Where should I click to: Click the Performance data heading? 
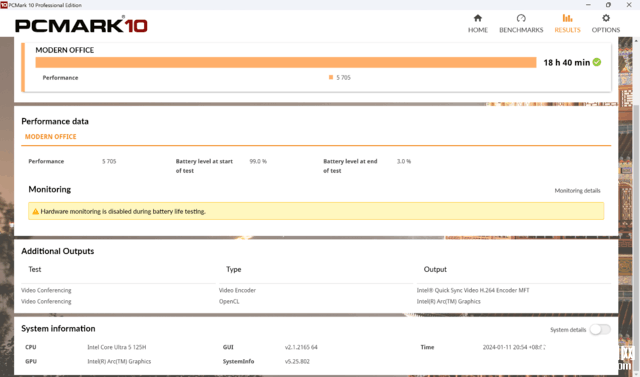[x=55, y=121]
